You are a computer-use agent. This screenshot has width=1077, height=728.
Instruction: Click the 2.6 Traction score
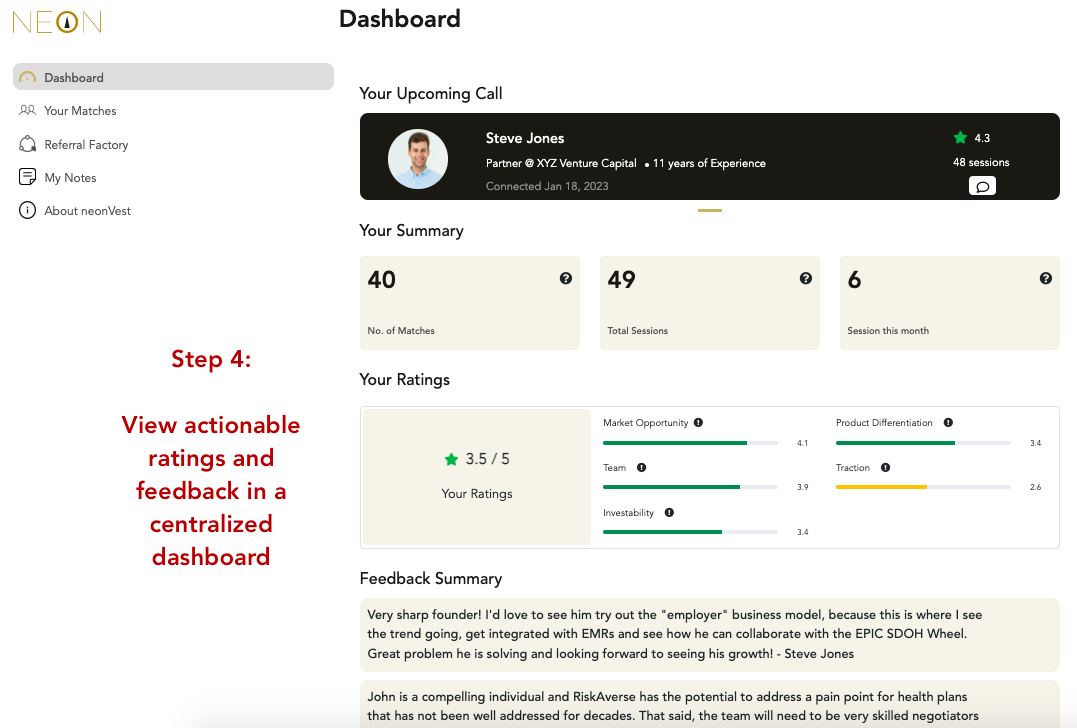1035,487
